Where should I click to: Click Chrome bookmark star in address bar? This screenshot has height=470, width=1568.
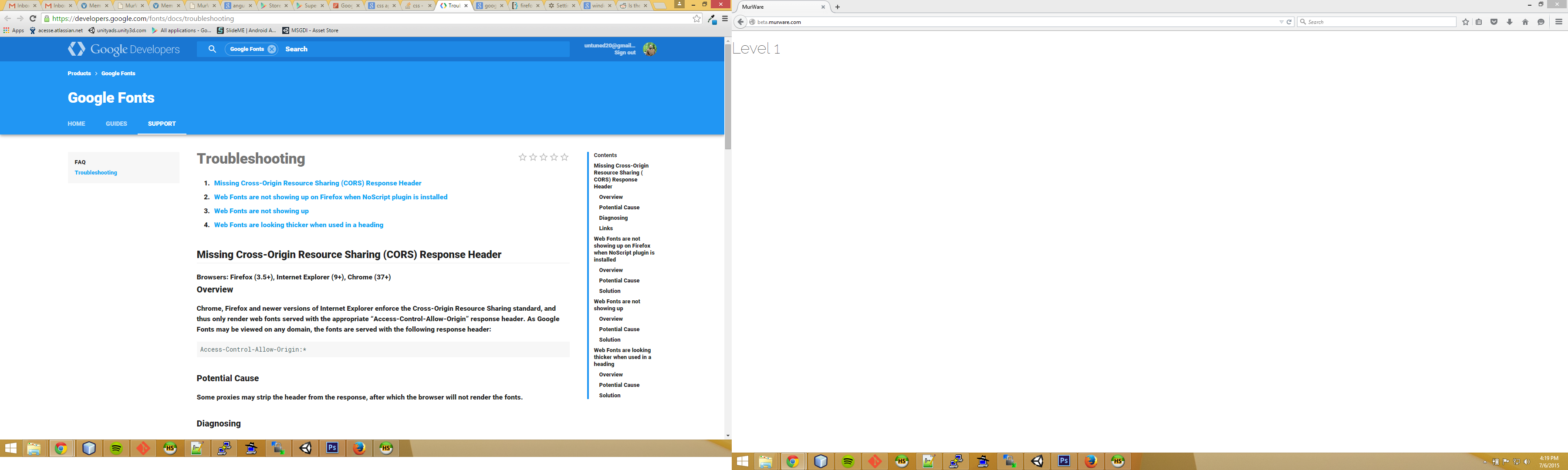click(x=696, y=19)
